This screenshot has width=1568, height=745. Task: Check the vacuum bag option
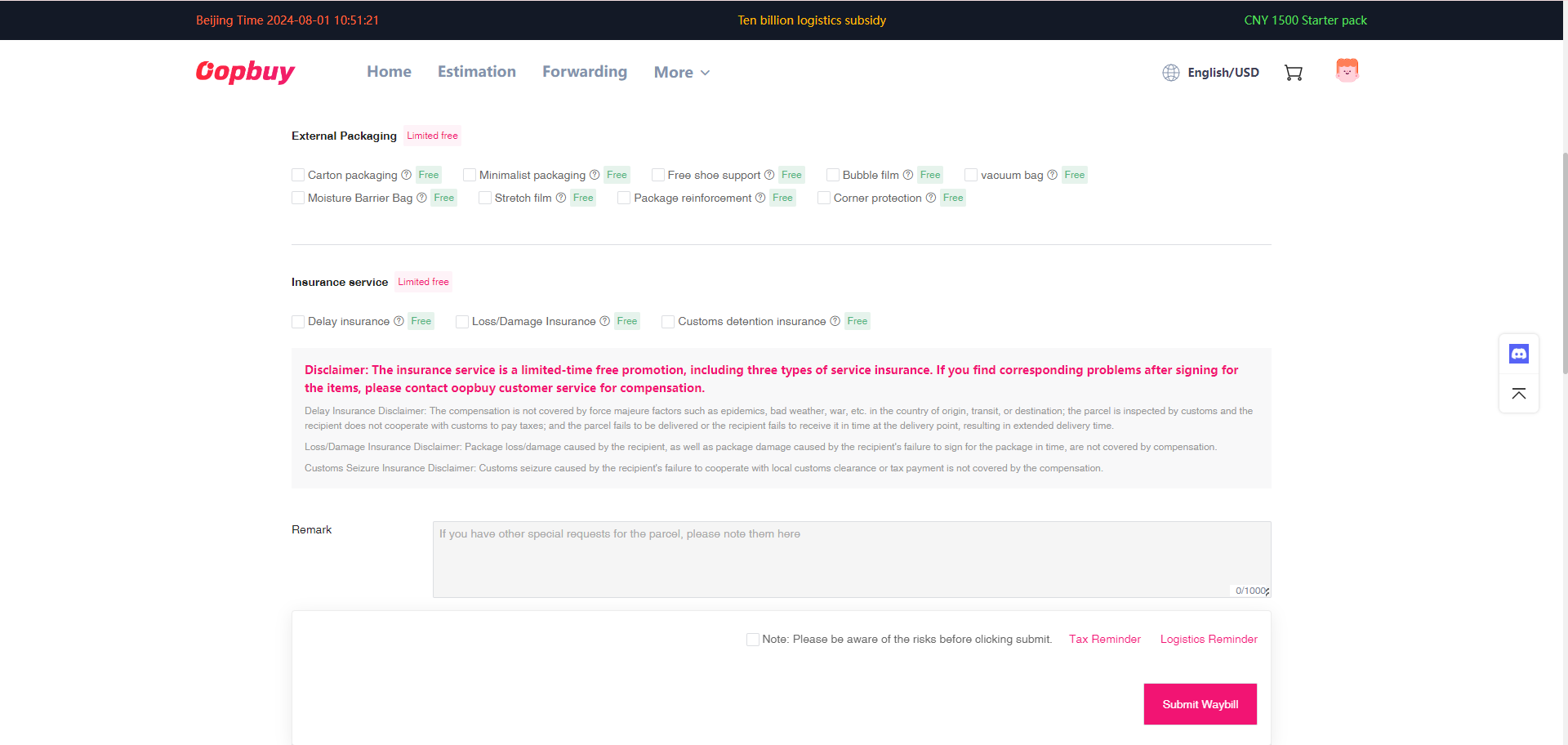point(971,175)
